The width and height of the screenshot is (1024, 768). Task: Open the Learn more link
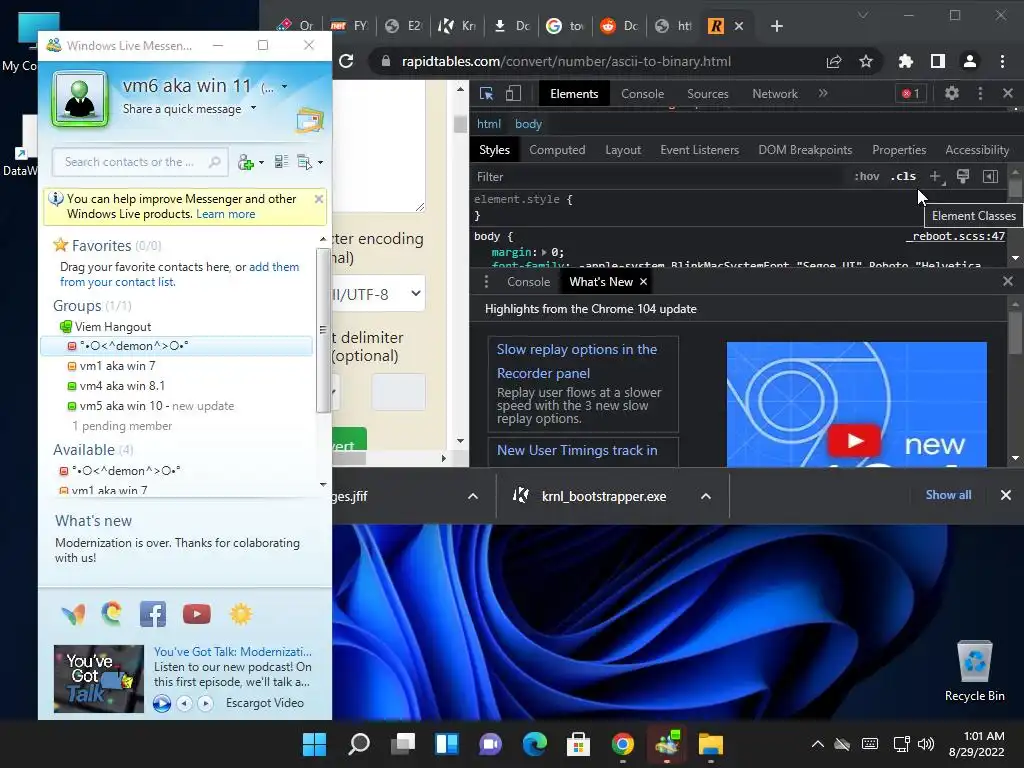[225, 214]
